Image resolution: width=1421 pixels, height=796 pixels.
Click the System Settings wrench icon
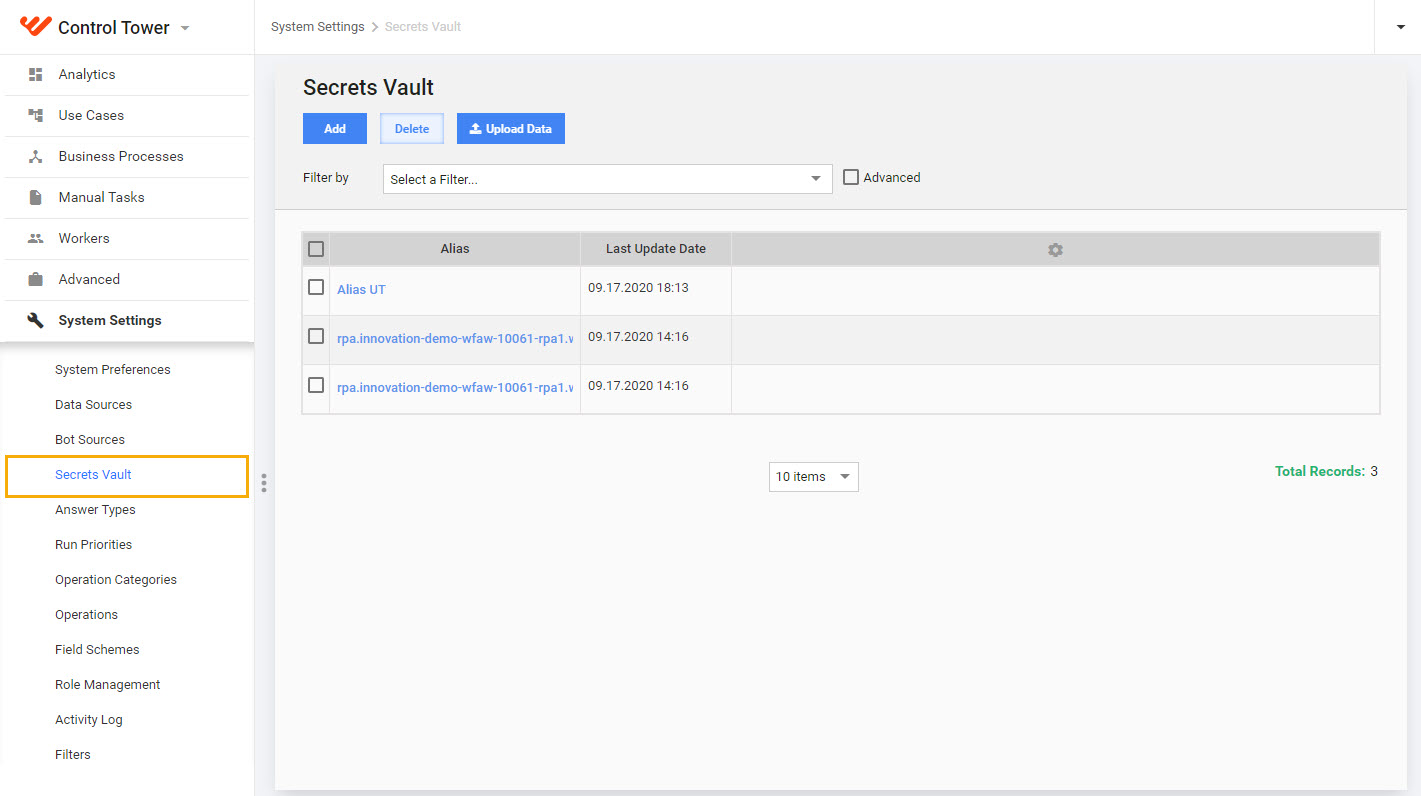pos(36,320)
